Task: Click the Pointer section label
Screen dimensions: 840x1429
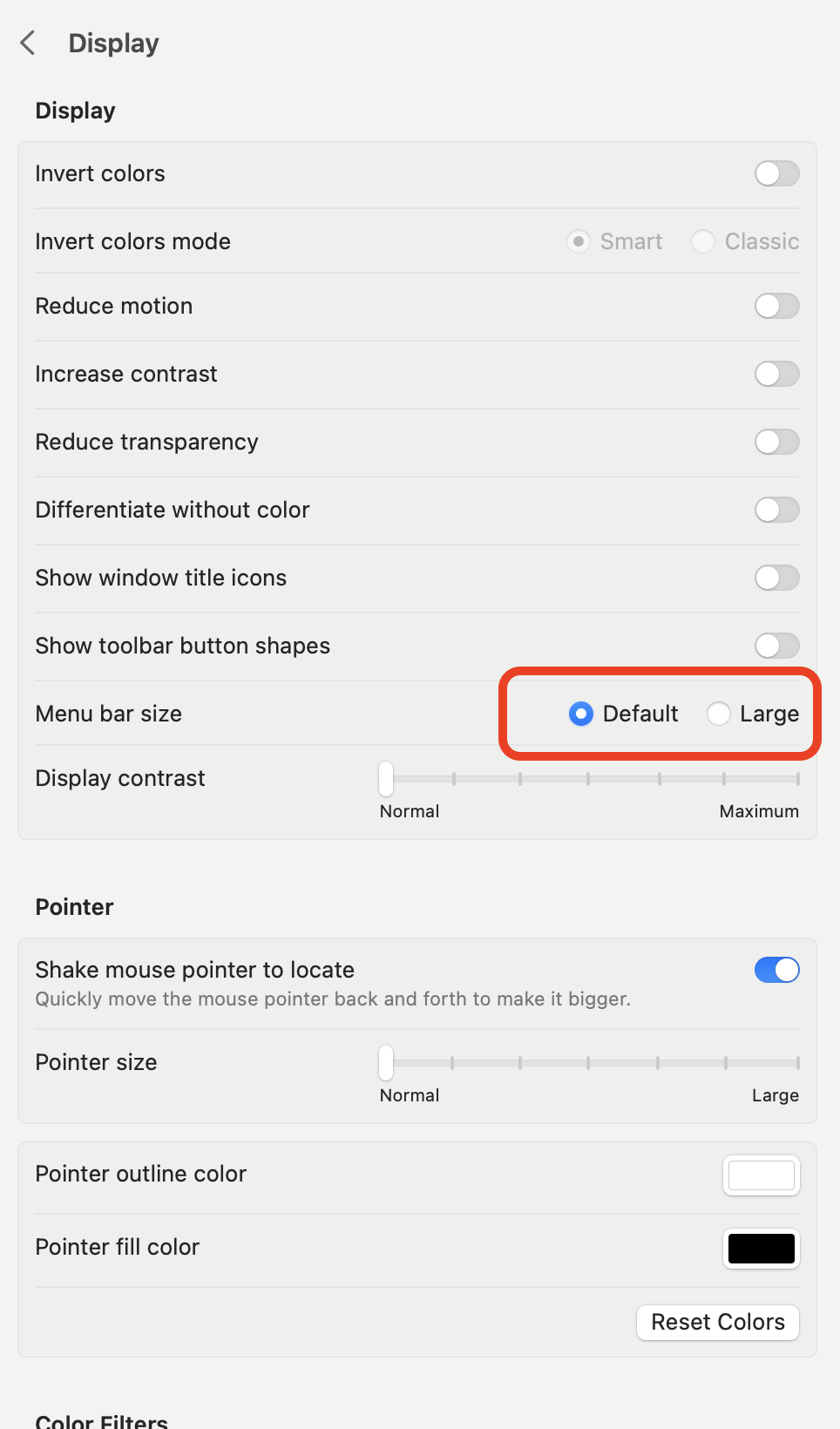Action: (x=74, y=907)
